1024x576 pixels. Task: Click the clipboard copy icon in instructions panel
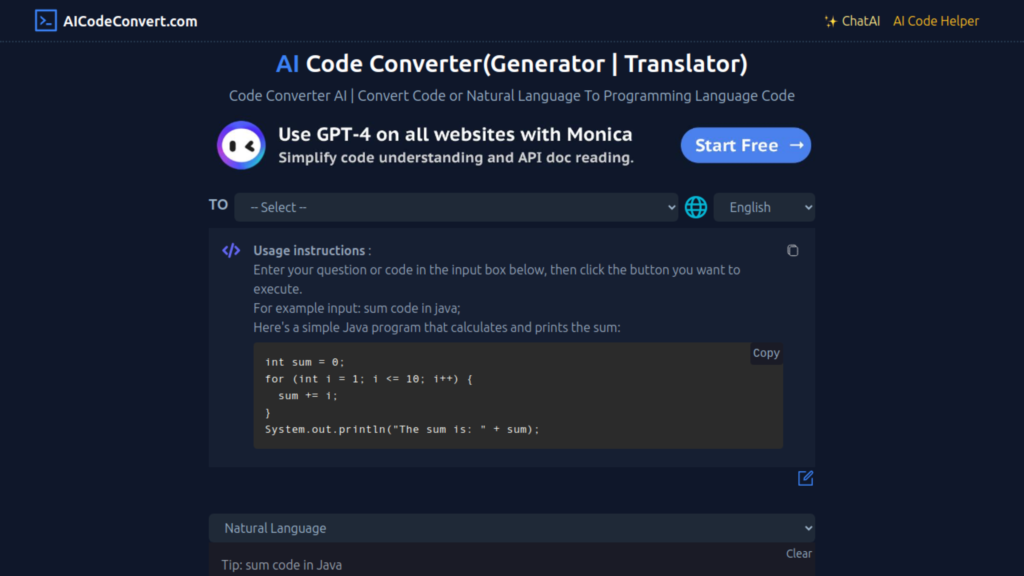tap(792, 250)
